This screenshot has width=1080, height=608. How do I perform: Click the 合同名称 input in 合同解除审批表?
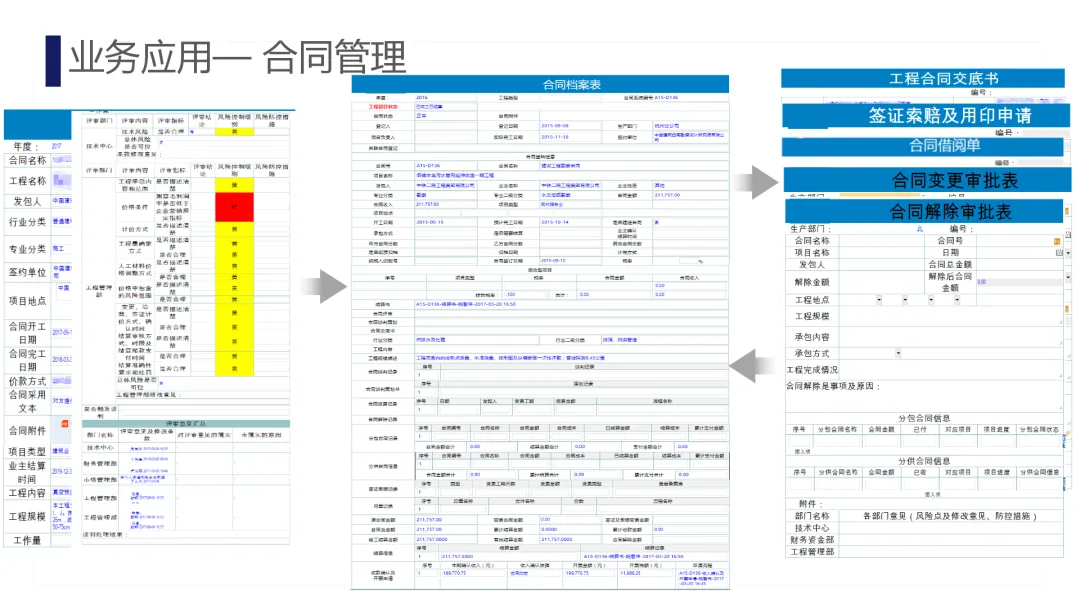[880, 241]
